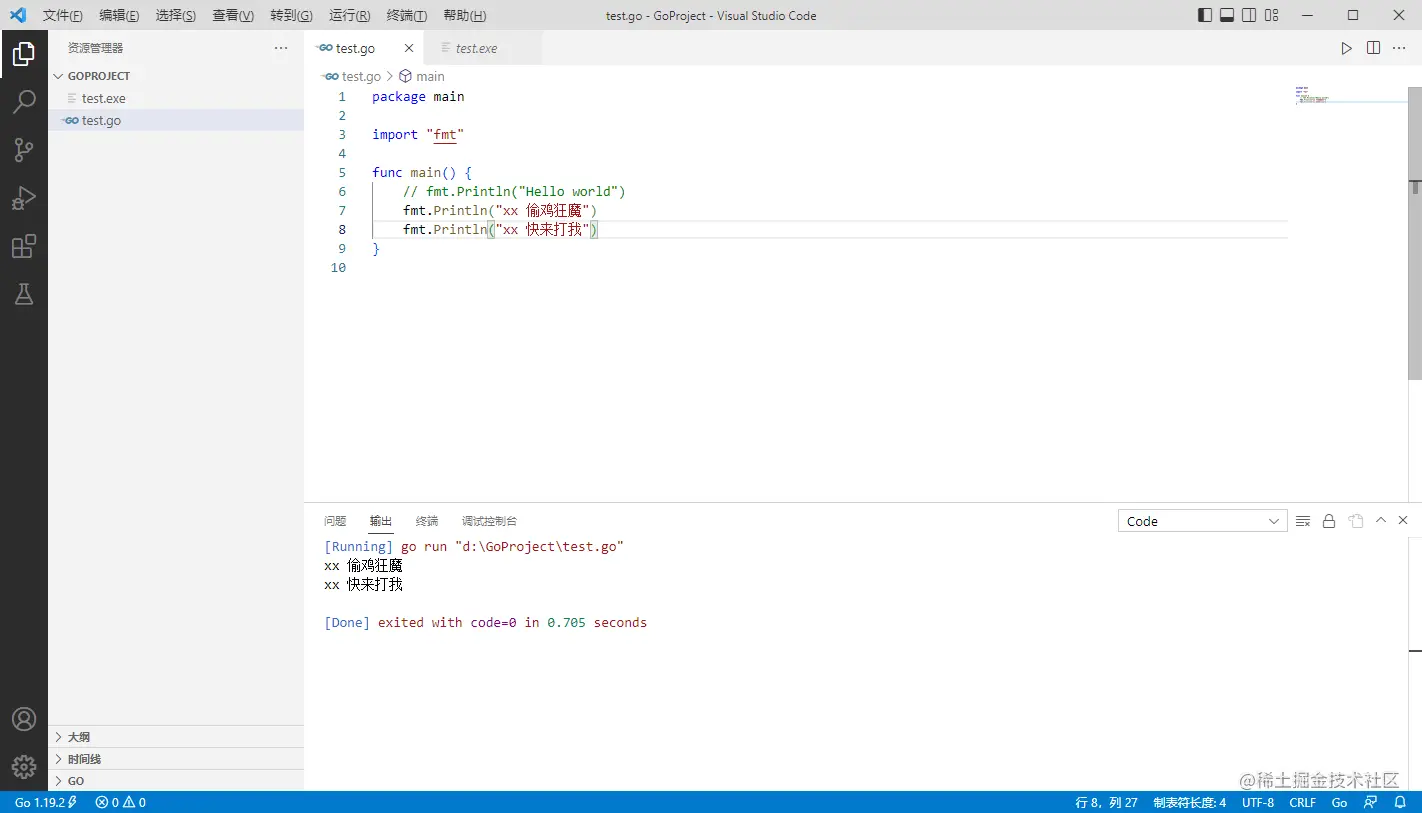Customize layout icon in title bar
Viewport: 1422px width, 813px height.
click(1272, 15)
